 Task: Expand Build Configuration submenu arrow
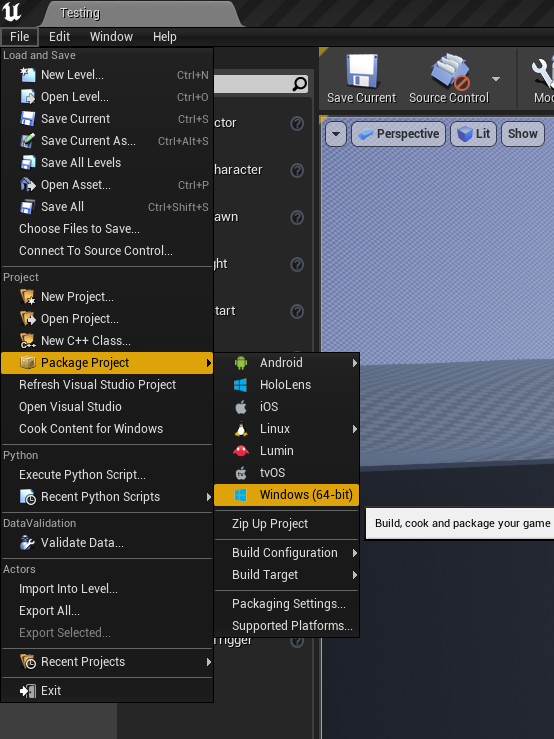pos(354,553)
